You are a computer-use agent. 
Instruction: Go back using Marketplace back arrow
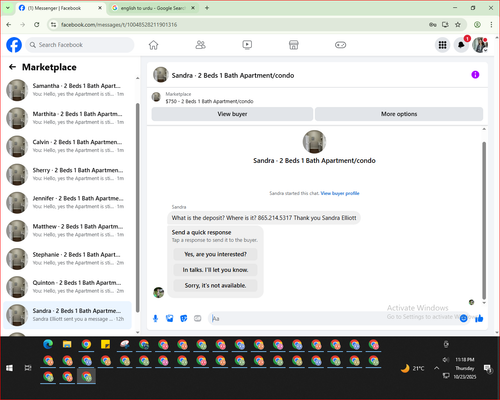(13, 67)
